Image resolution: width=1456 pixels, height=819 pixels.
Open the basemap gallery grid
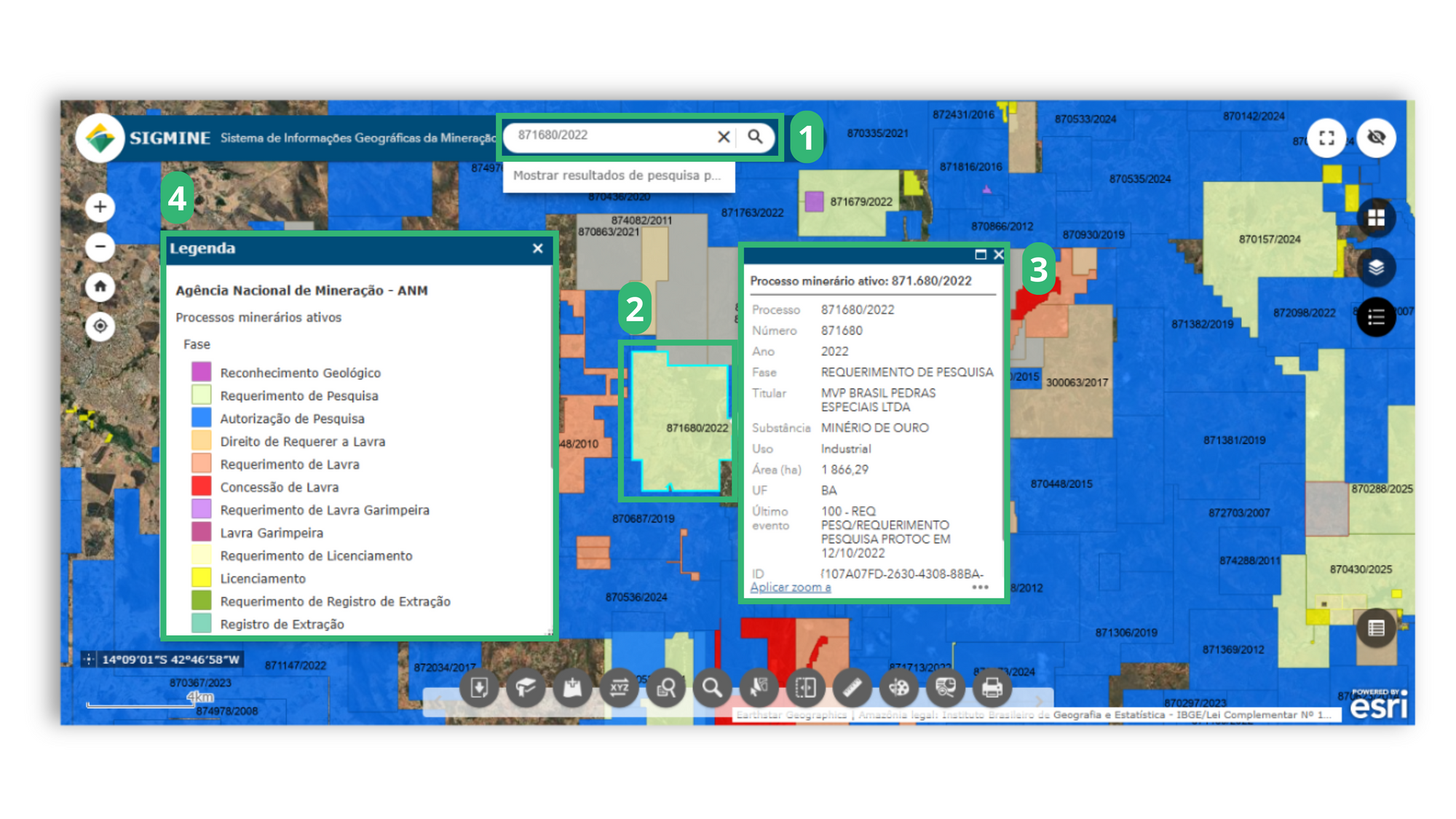(1376, 218)
